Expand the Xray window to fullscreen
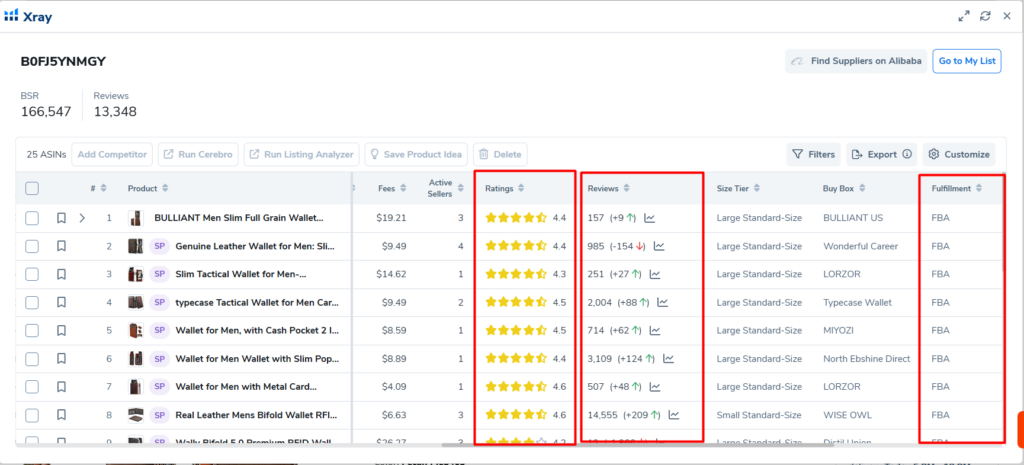Image resolution: width=1024 pixels, height=465 pixels. point(963,16)
